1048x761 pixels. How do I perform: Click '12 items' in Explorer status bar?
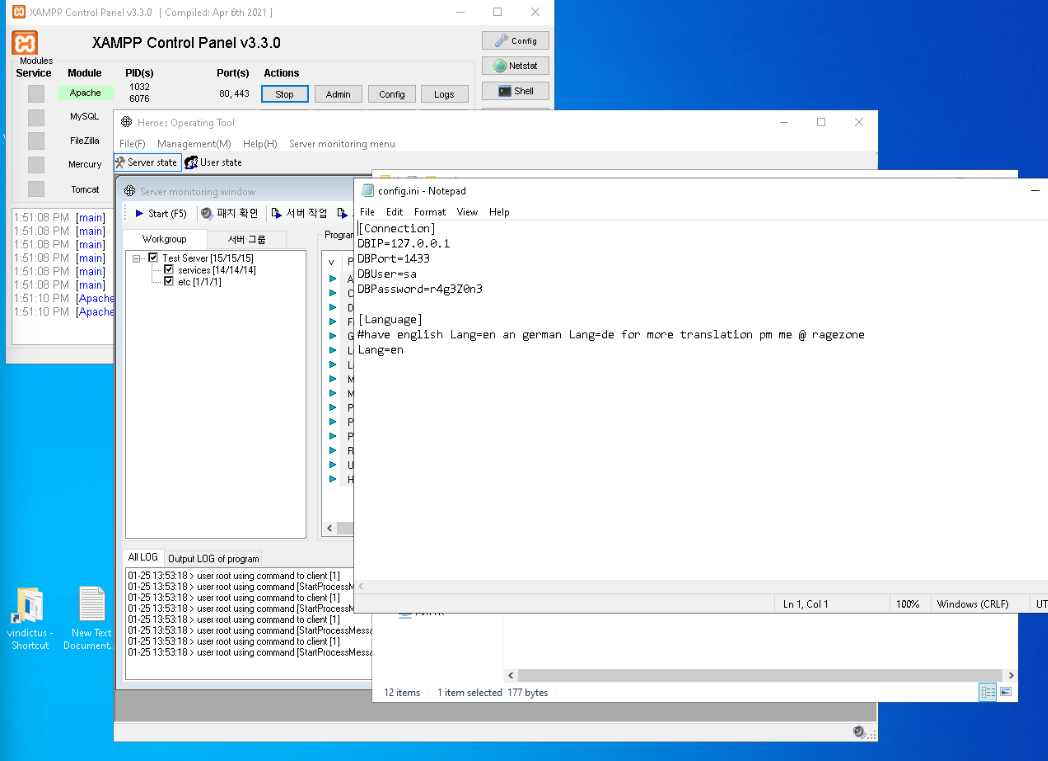coord(402,692)
